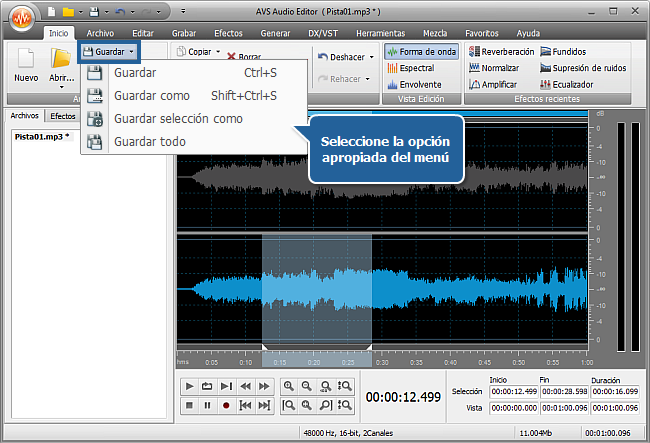The image size is (650, 443).
Task: Click the Play button in transport controls
Action: pyautogui.click(x=190, y=386)
